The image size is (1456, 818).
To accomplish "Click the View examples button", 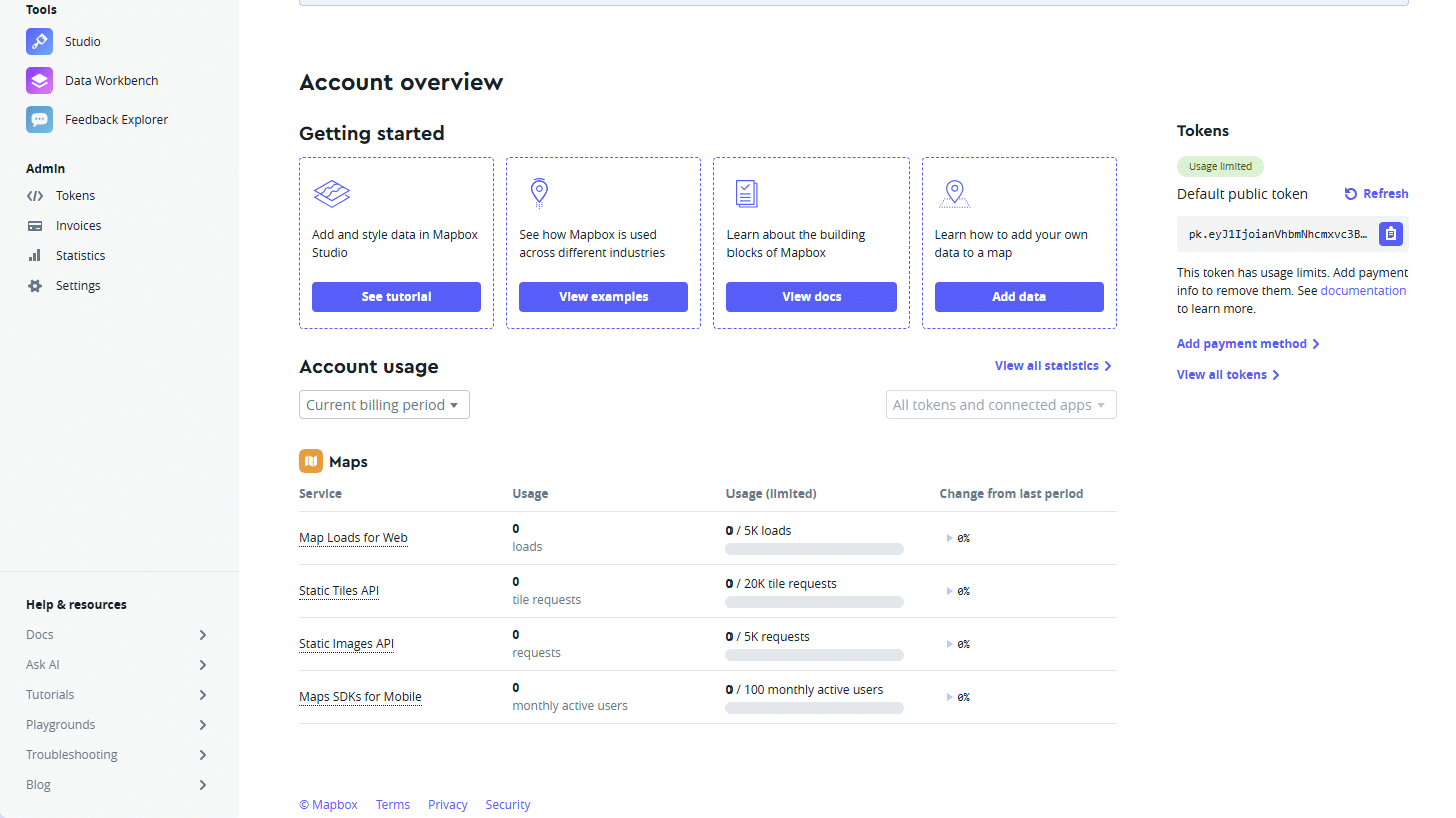I will click(x=603, y=297).
